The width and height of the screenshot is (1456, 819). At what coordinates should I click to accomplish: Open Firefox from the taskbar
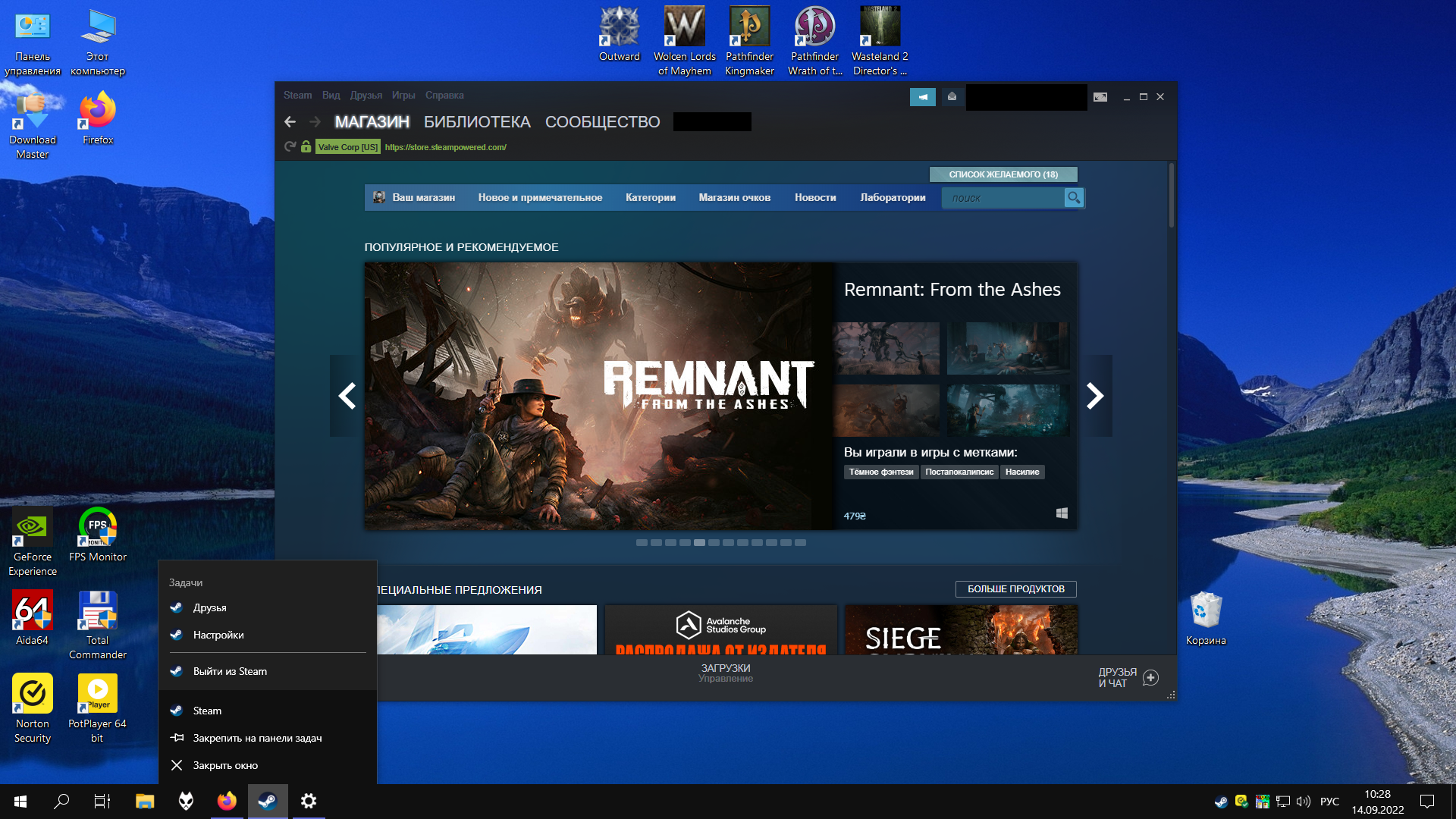point(227,801)
